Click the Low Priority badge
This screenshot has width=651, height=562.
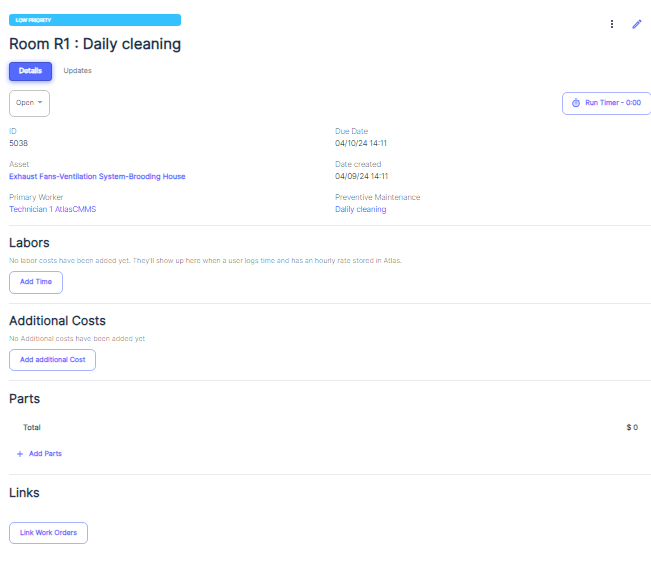95,19
